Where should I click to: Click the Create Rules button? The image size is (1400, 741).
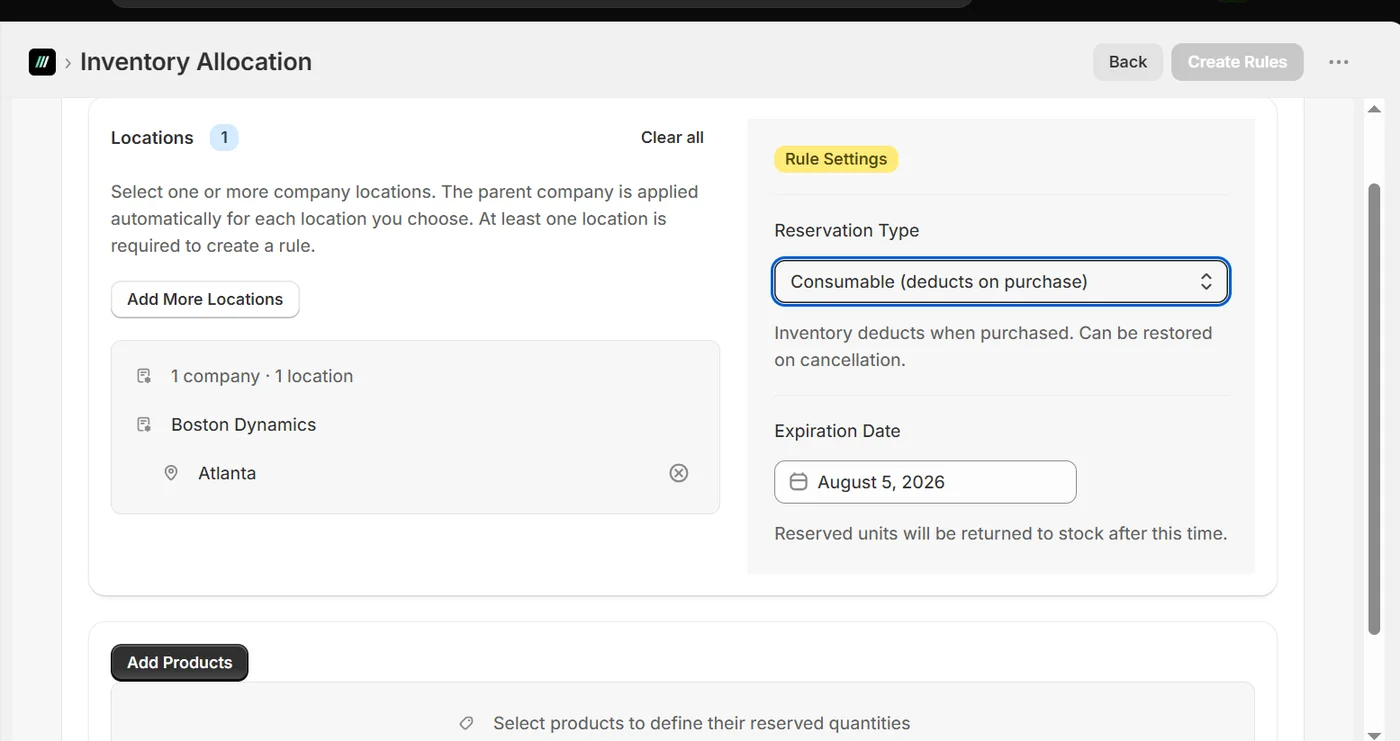click(1237, 62)
